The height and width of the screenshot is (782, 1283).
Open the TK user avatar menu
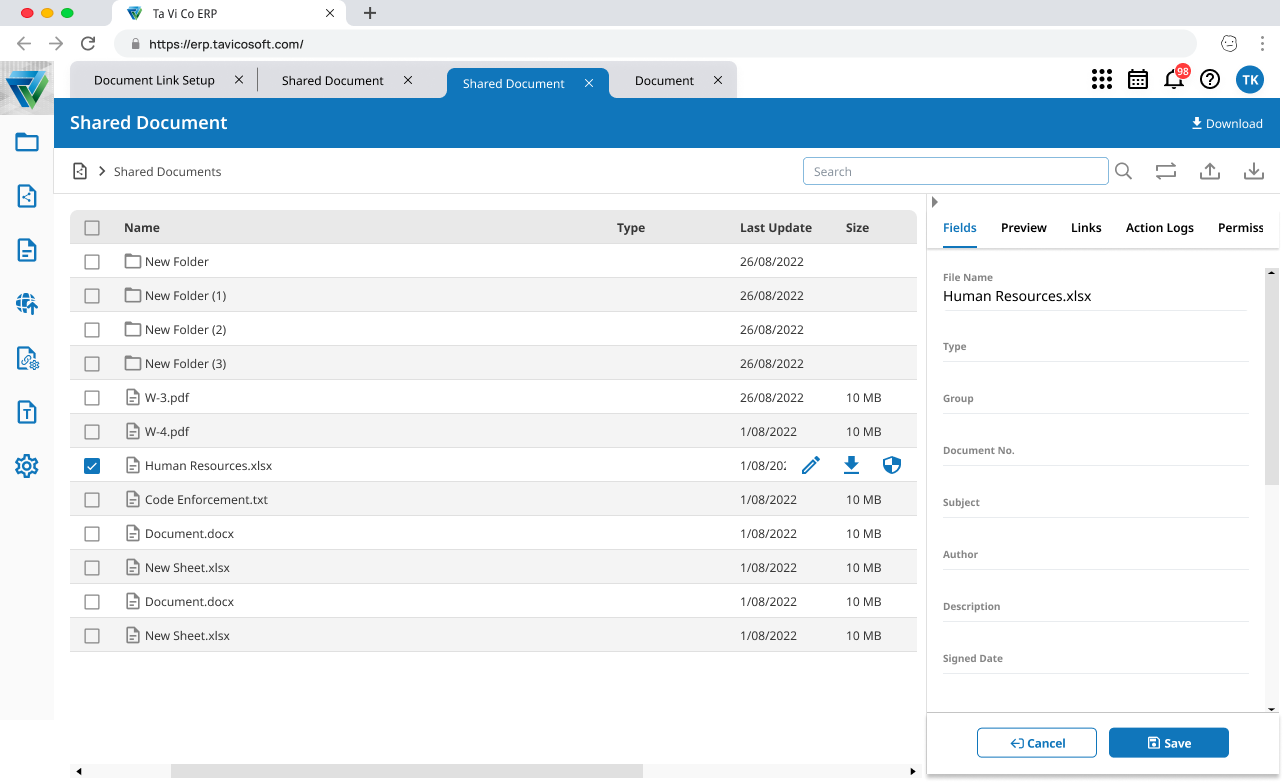pyautogui.click(x=1250, y=80)
